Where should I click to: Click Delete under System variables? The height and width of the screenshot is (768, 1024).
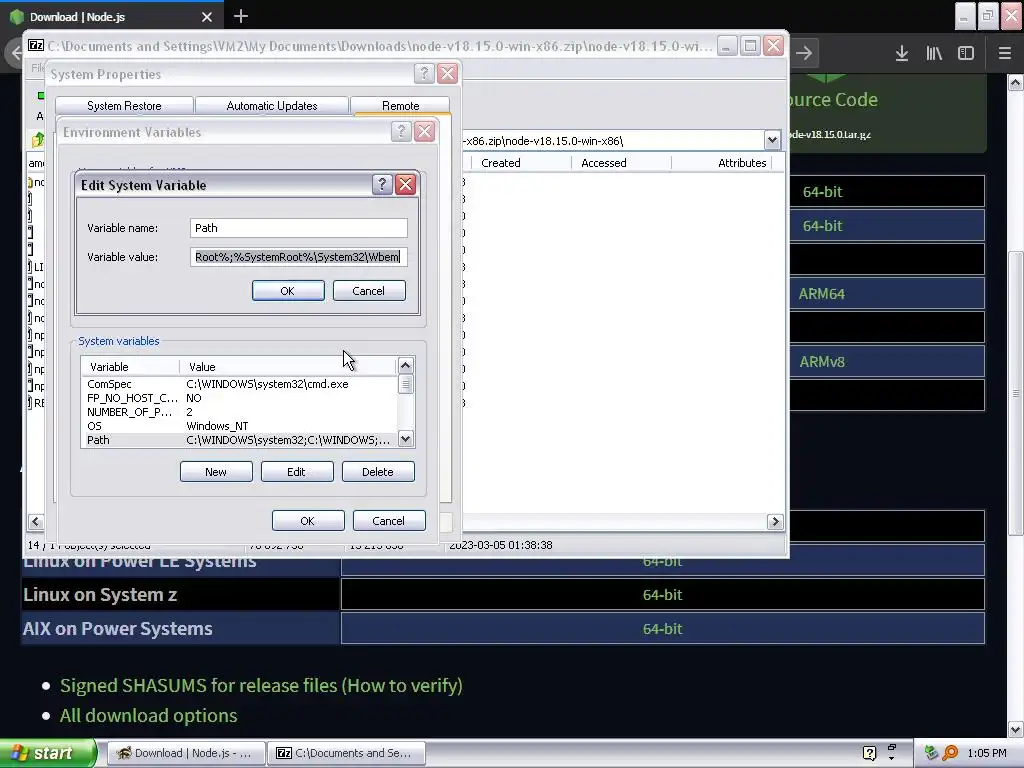(x=378, y=472)
